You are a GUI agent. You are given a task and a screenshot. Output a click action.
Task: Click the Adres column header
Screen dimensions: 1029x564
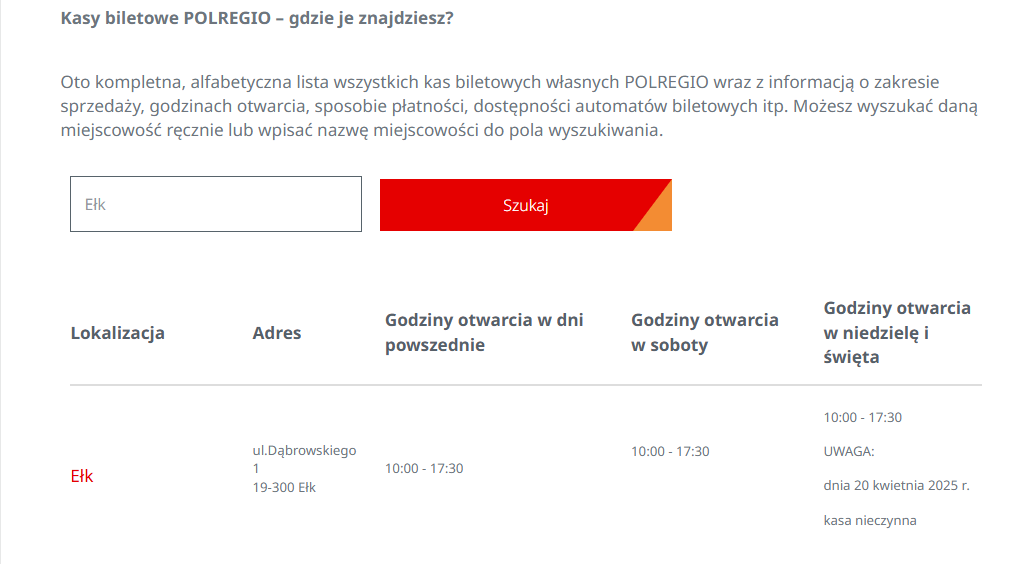pyautogui.click(x=277, y=333)
